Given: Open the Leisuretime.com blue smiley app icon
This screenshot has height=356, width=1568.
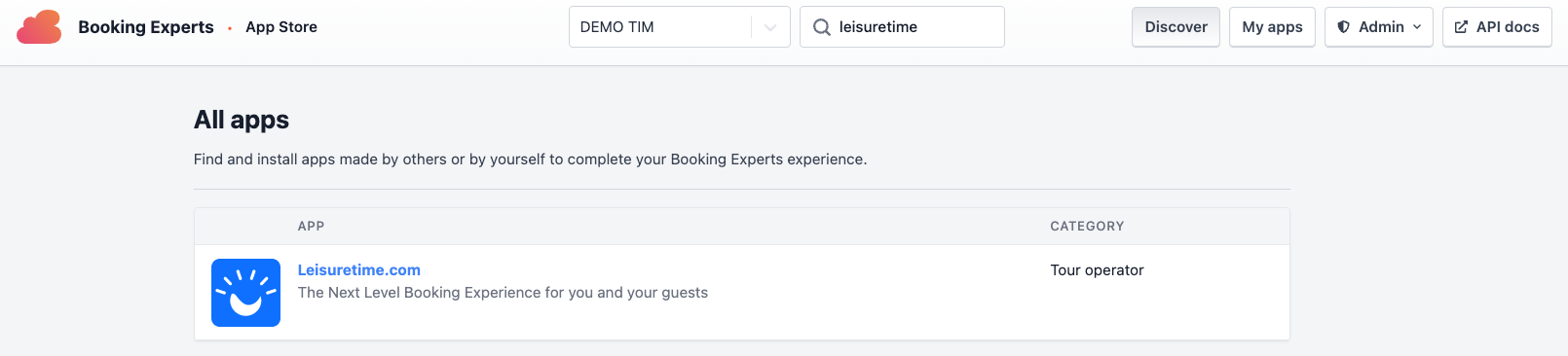Looking at the screenshot, I should (245, 293).
